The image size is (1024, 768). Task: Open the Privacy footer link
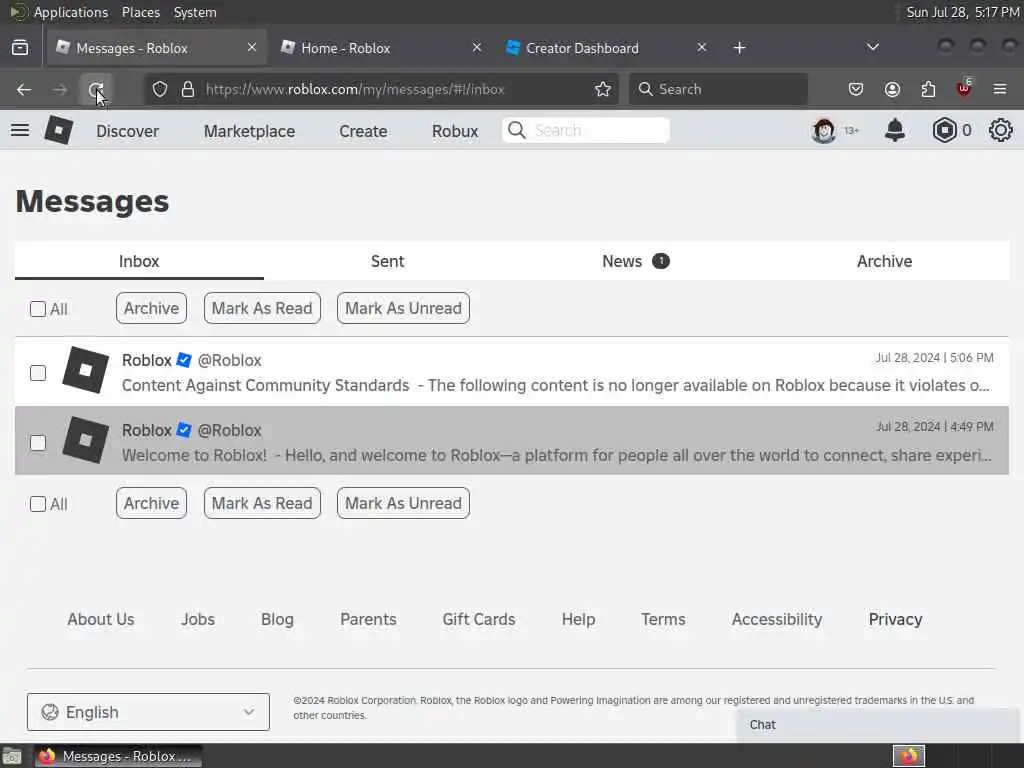[x=895, y=619]
